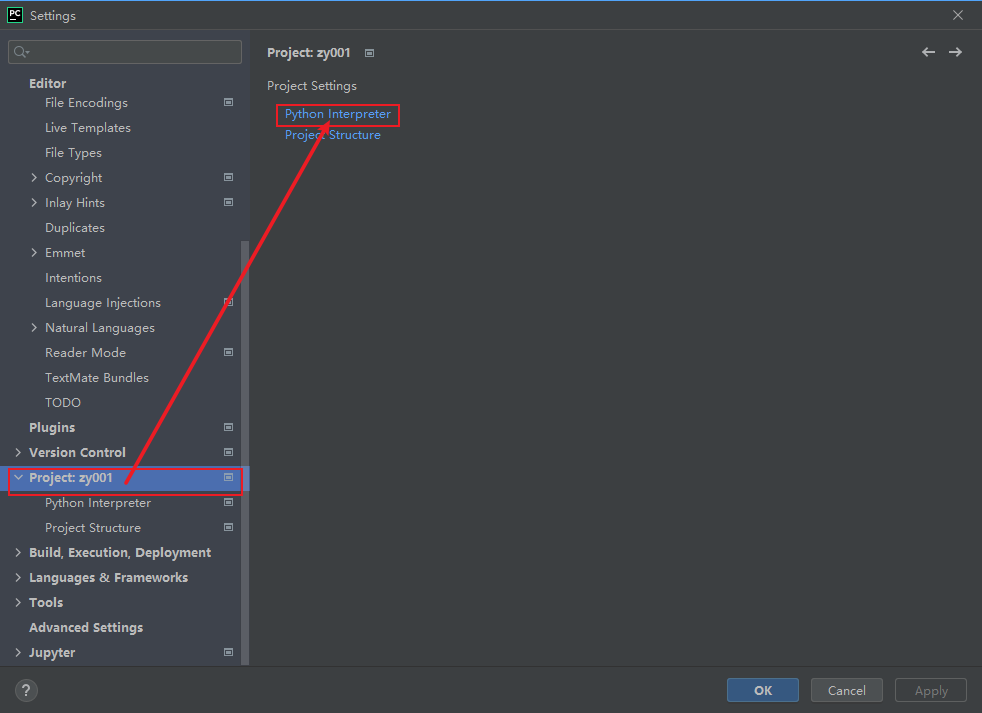Close the Settings dialog
This screenshot has width=982, height=713.
pos(958,15)
